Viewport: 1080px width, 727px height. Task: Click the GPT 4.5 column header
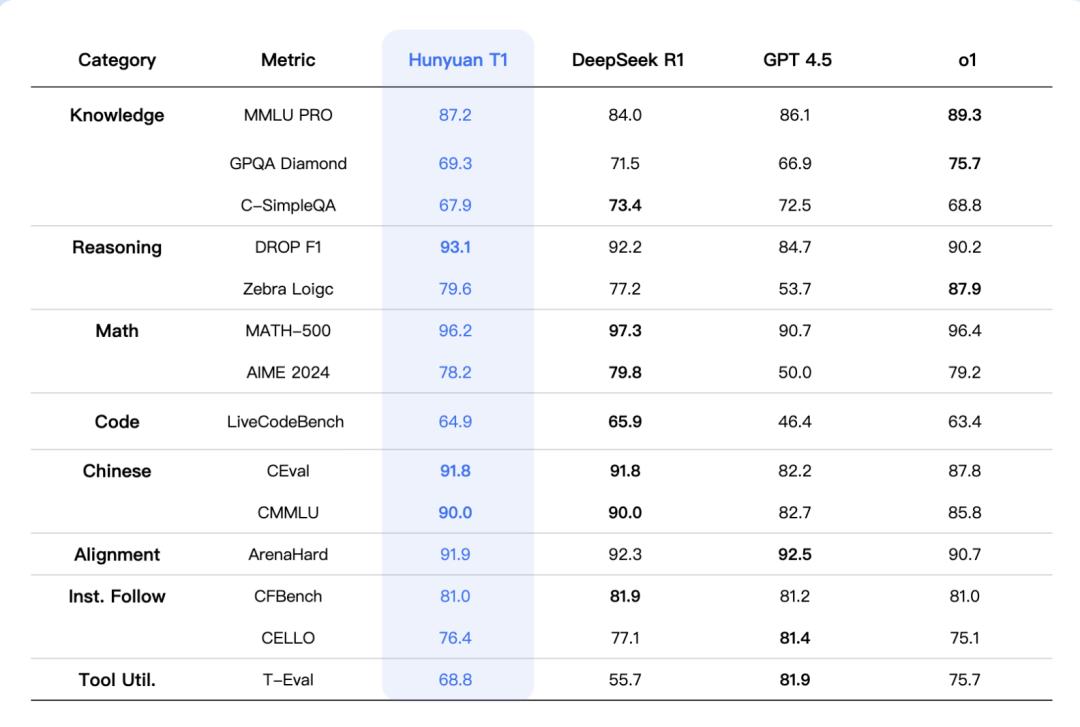pyautogui.click(x=797, y=60)
